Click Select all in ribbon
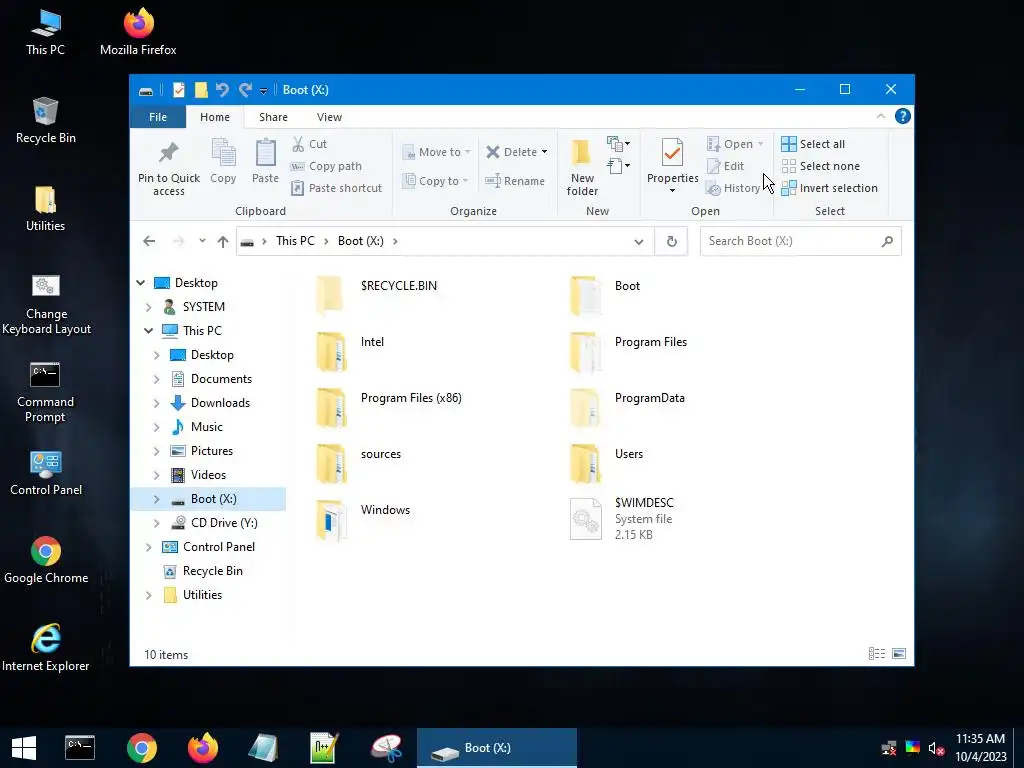The width and height of the screenshot is (1024, 768). click(x=813, y=144)
